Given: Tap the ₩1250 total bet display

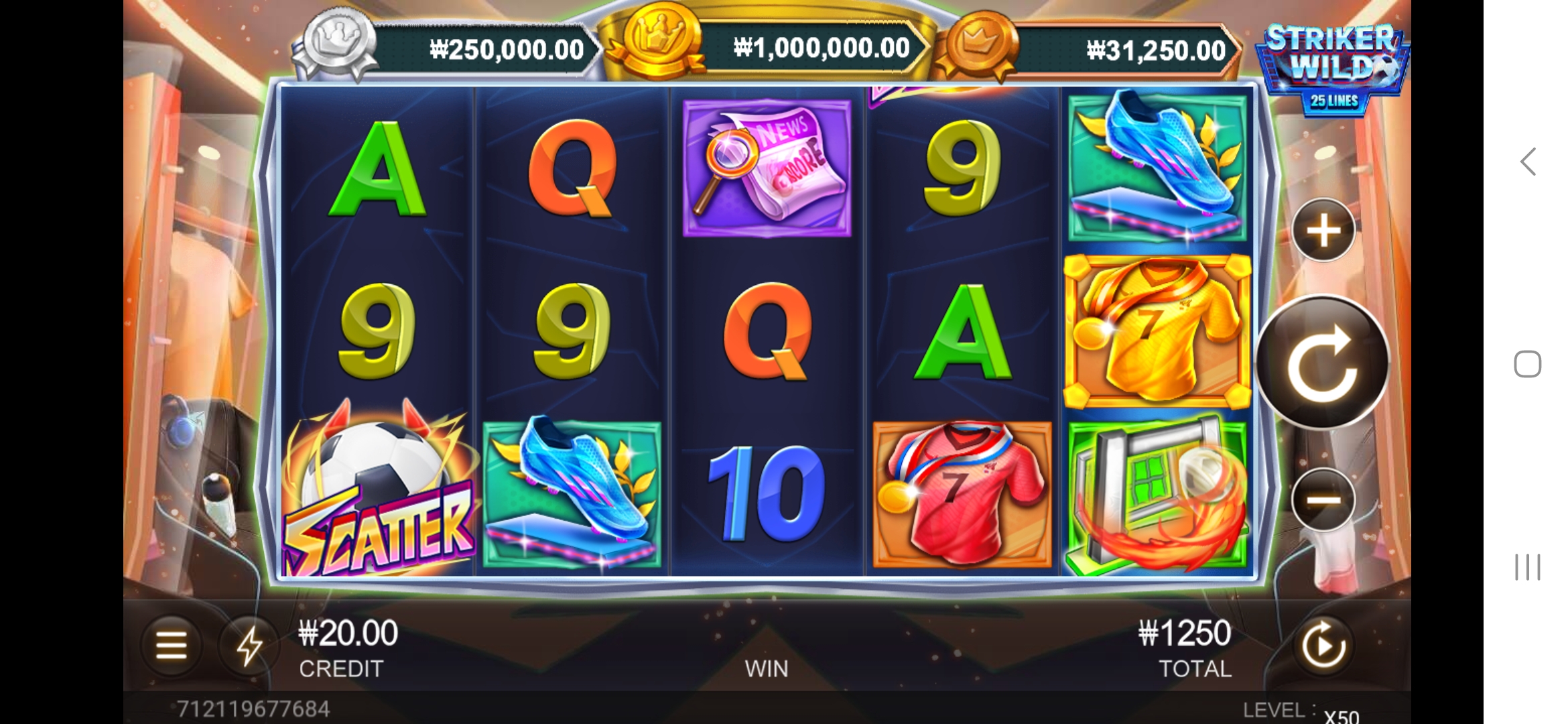Looking at the screenshot, I should pos(1185,633).
